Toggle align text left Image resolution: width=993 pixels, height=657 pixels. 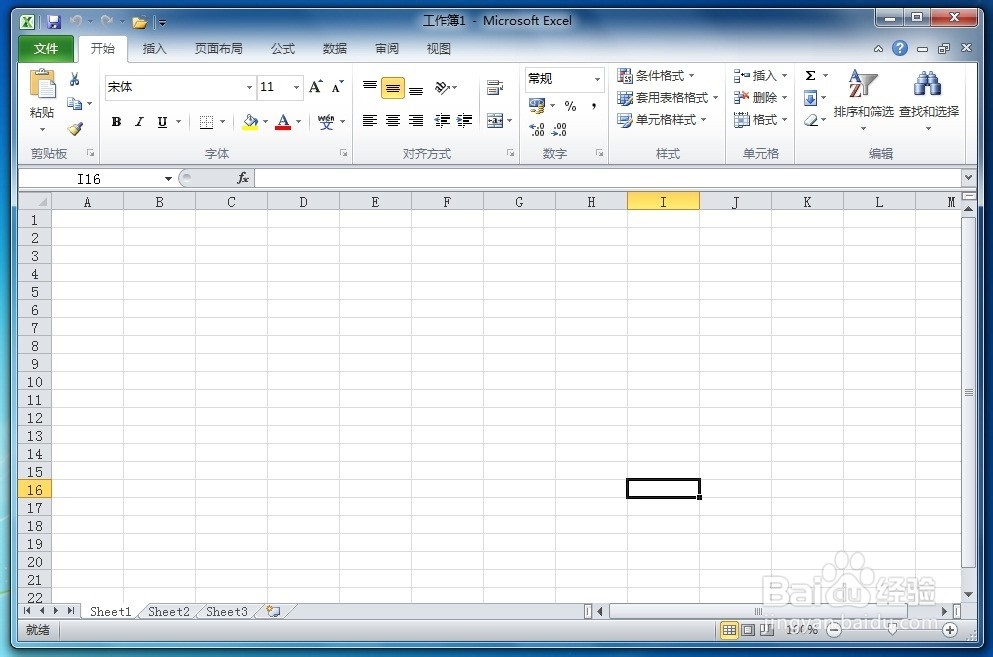pyautogui.click(x=370, y=120)
